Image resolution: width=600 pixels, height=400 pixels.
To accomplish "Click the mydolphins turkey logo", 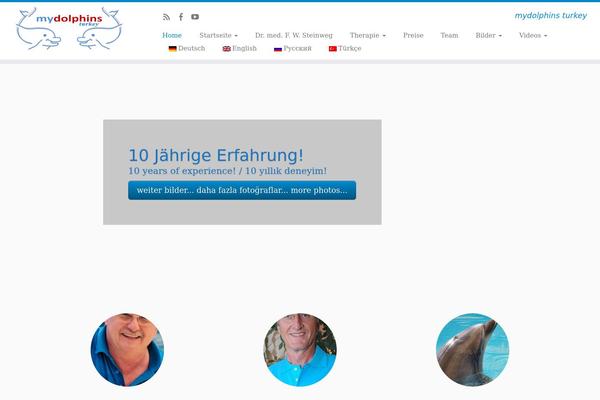I will (x=69, y=29).
